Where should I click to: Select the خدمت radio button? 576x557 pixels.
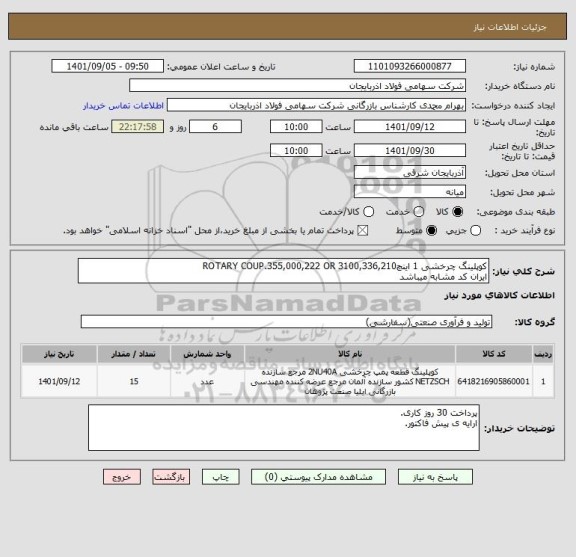419,212
